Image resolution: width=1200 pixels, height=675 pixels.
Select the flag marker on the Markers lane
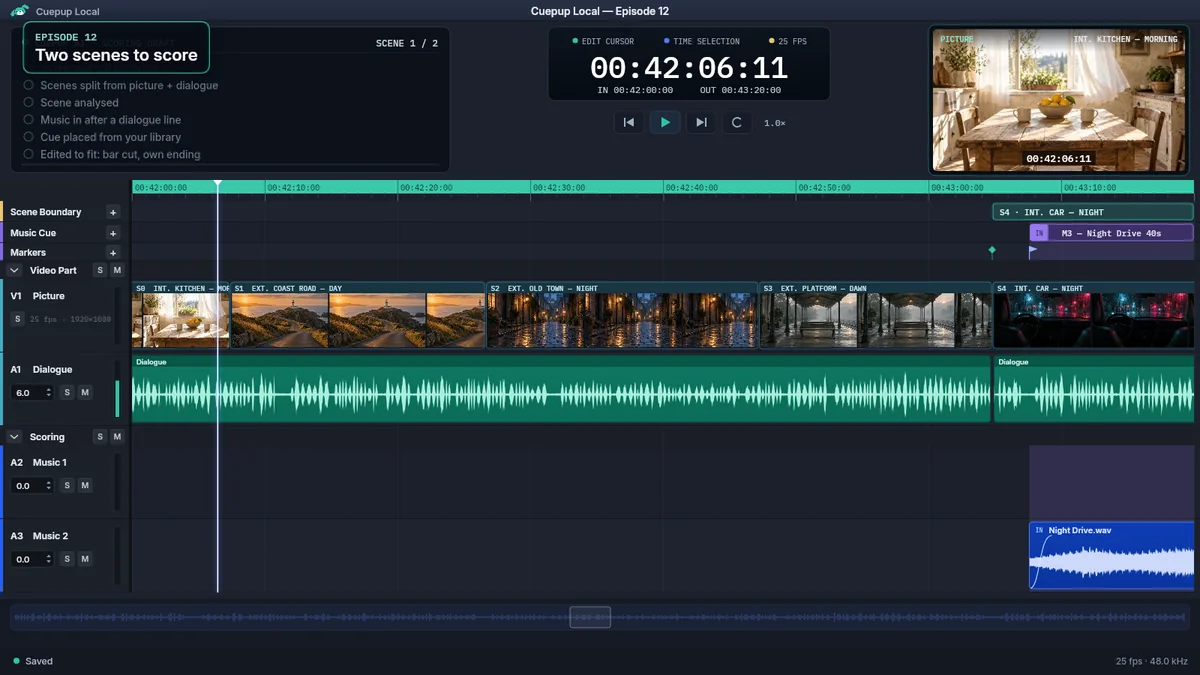1033,252
